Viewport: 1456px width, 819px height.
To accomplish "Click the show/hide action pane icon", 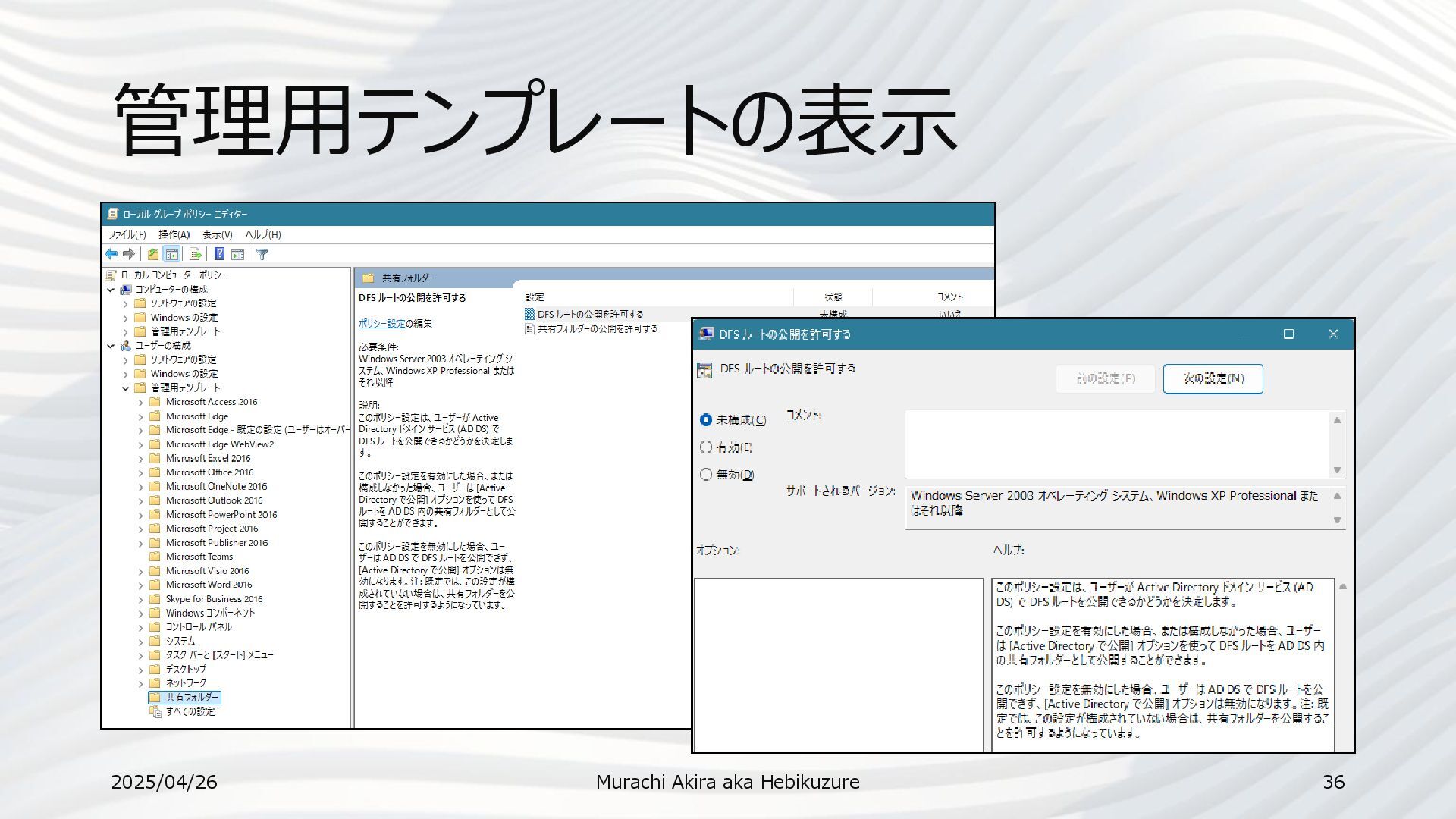I will (x=237, y=254).
